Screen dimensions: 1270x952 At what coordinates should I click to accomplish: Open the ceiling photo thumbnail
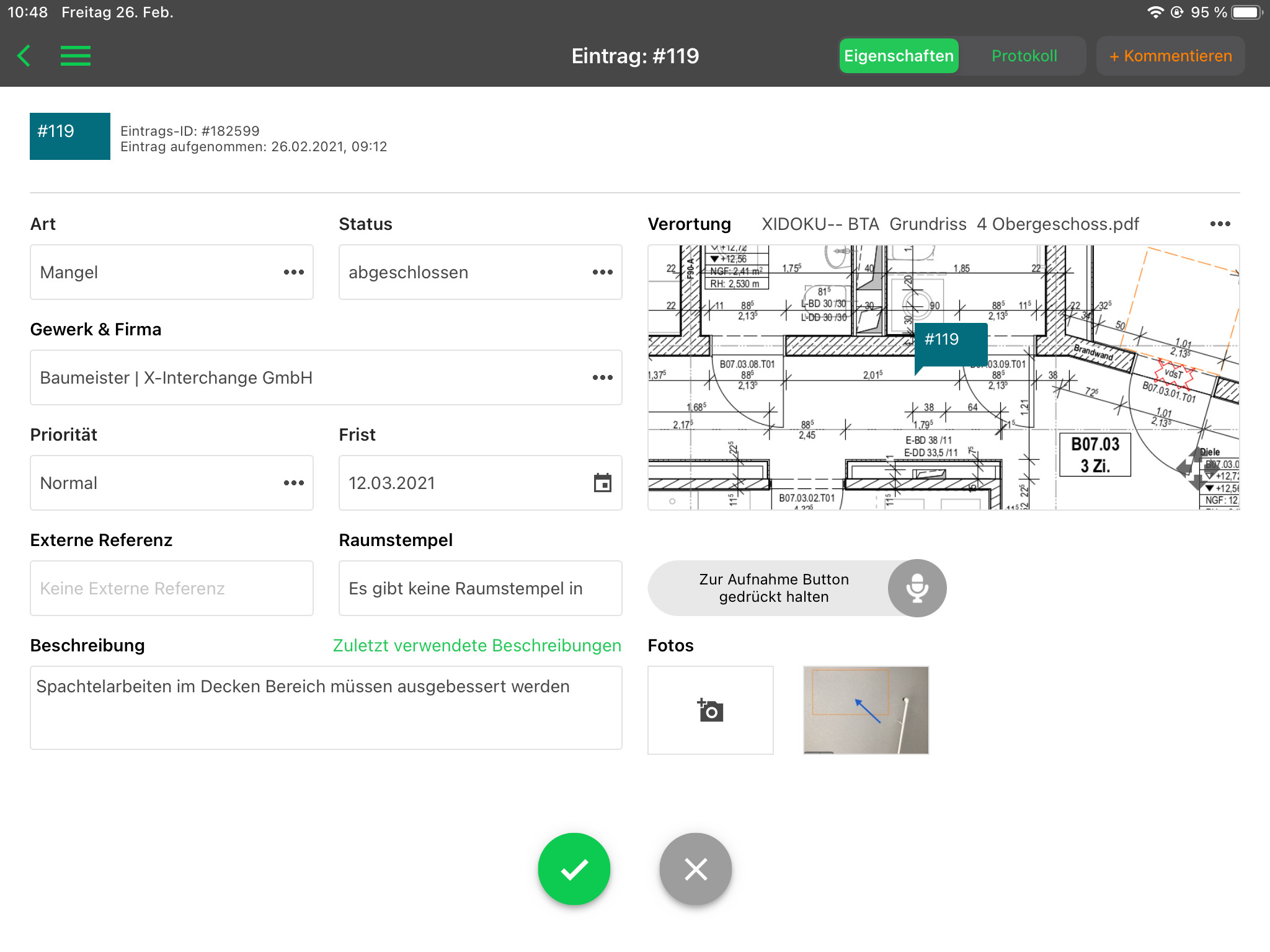coord(866,710)
